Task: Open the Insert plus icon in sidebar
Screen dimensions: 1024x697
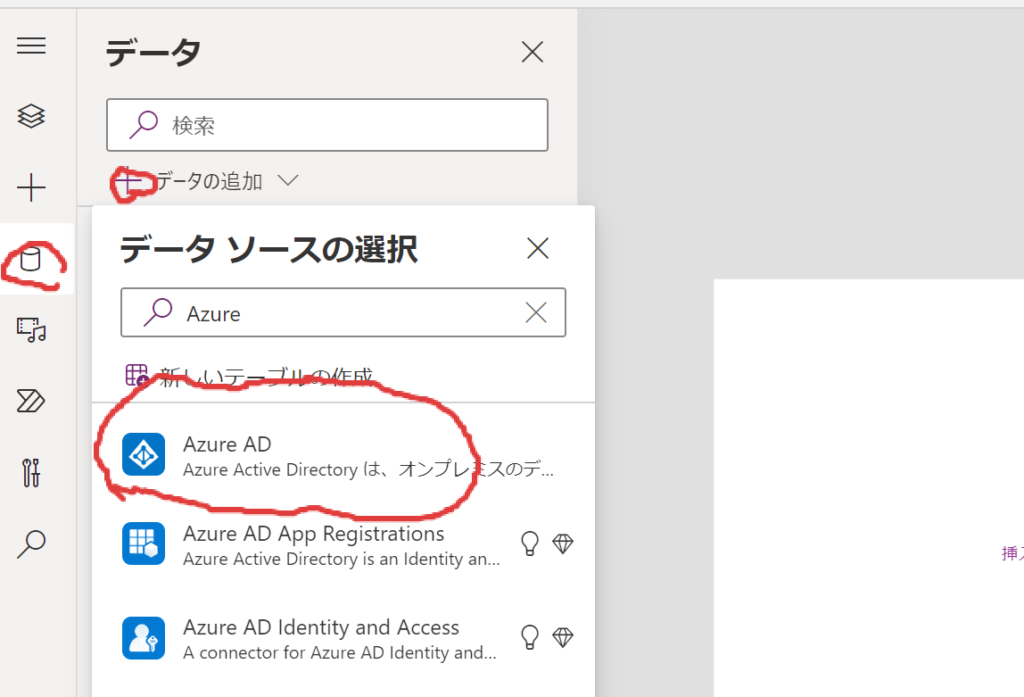Action: point(32,187)
